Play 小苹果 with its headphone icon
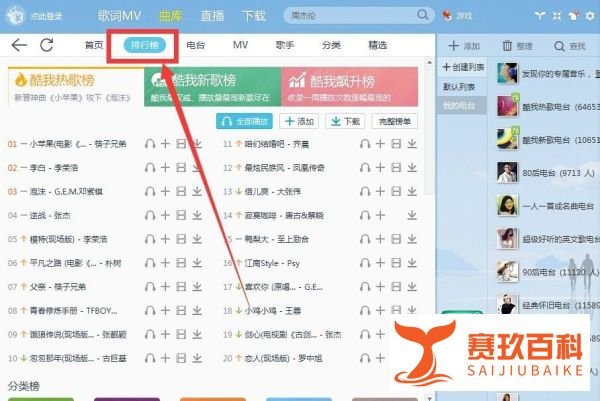Screen dimensions: 600x401 click(x=150, y=144)
